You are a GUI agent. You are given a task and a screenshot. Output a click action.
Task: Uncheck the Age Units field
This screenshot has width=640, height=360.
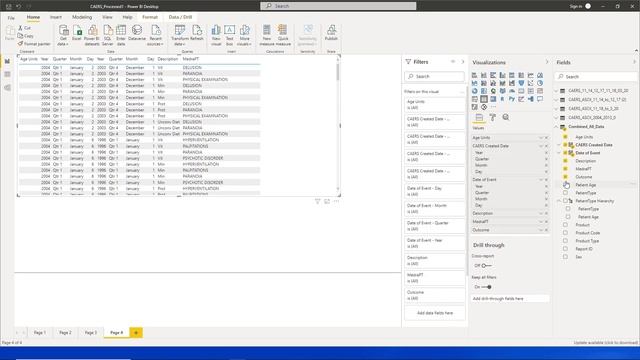coord(565,137)
